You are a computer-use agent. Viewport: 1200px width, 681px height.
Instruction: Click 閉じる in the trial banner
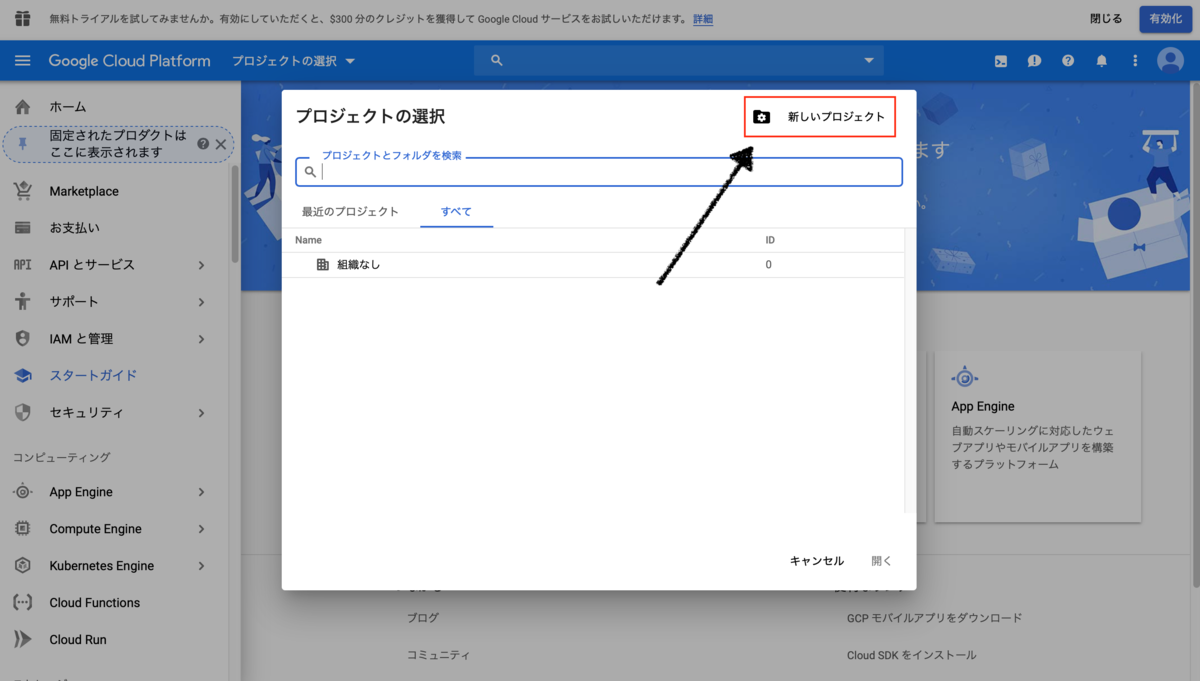(1106, 19)
